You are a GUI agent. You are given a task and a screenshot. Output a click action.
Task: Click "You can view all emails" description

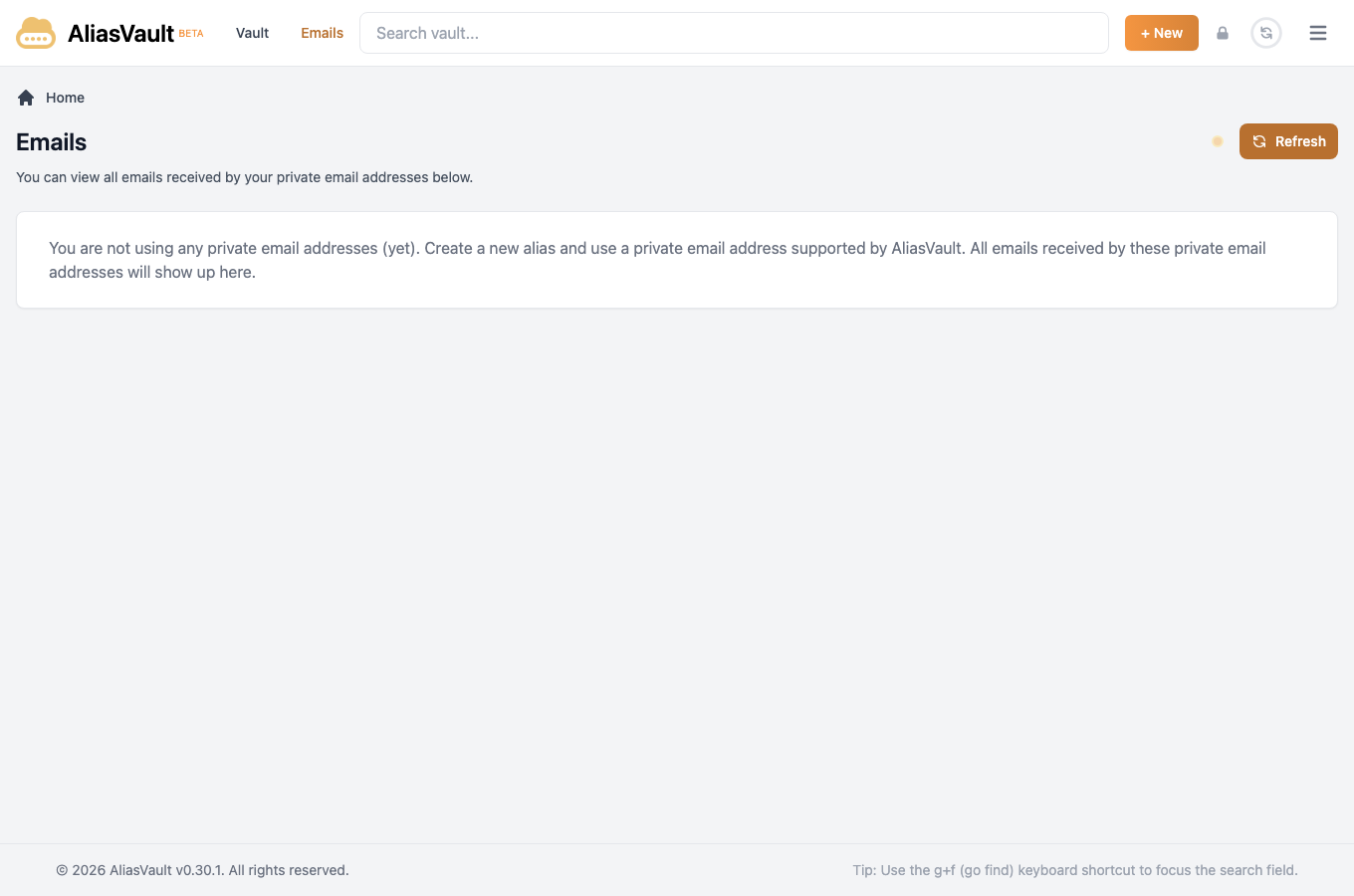pos(244,177)
